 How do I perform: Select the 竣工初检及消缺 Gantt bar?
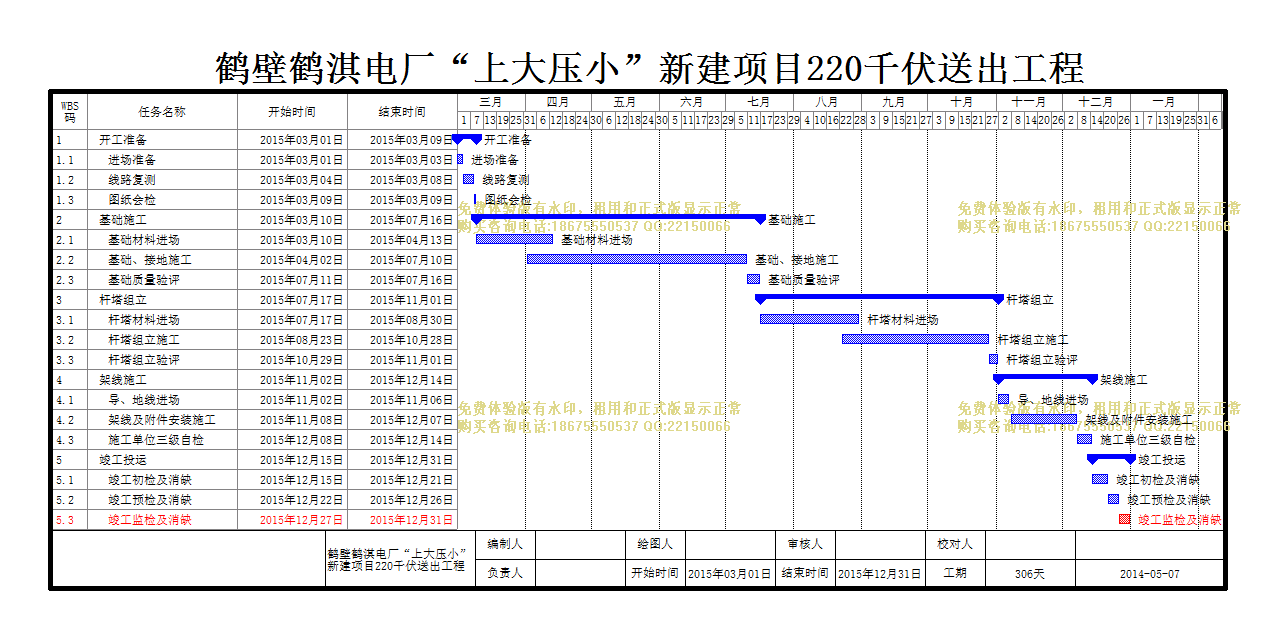1100,479
